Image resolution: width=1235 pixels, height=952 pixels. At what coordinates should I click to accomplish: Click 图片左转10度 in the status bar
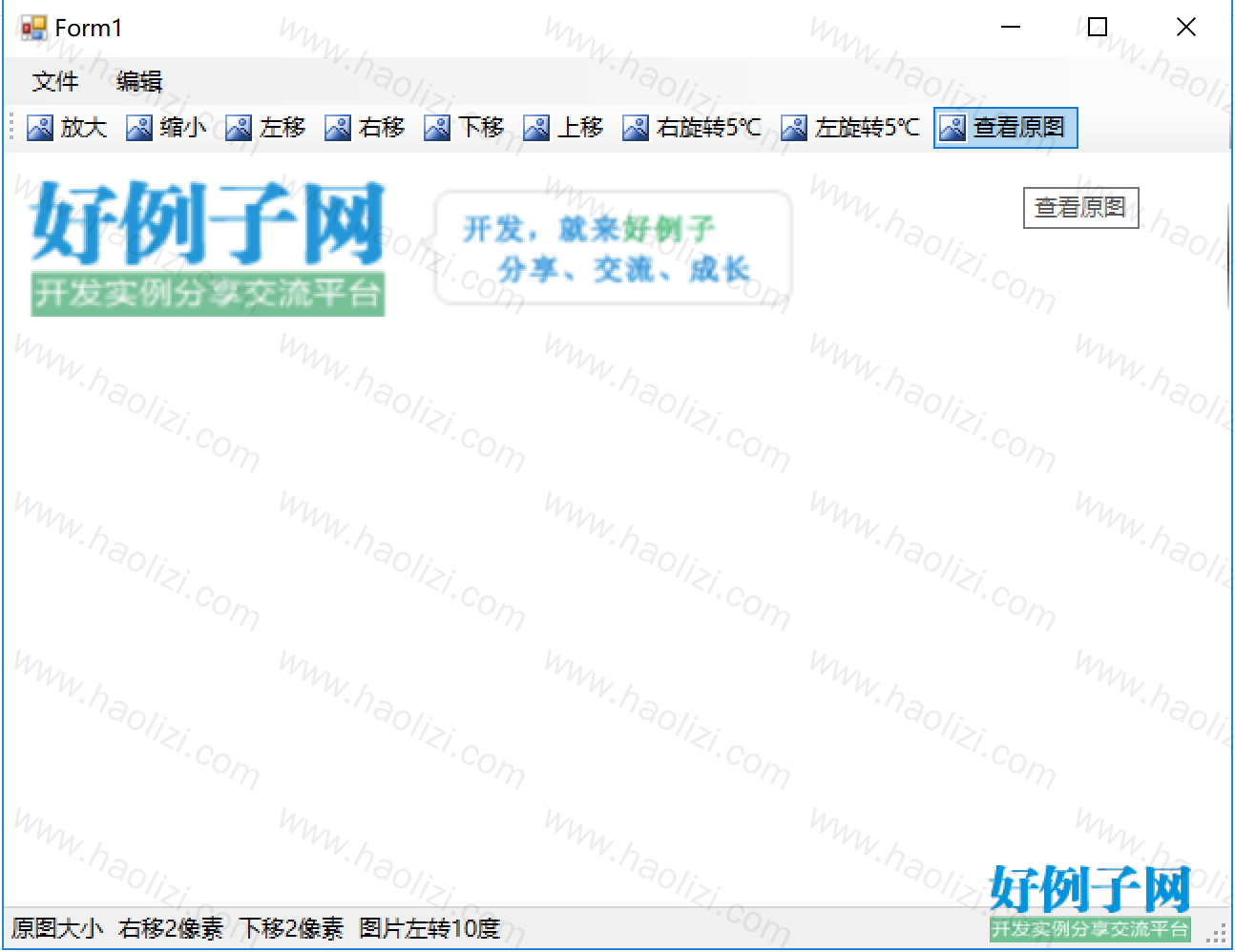click(x=429, y=928)
